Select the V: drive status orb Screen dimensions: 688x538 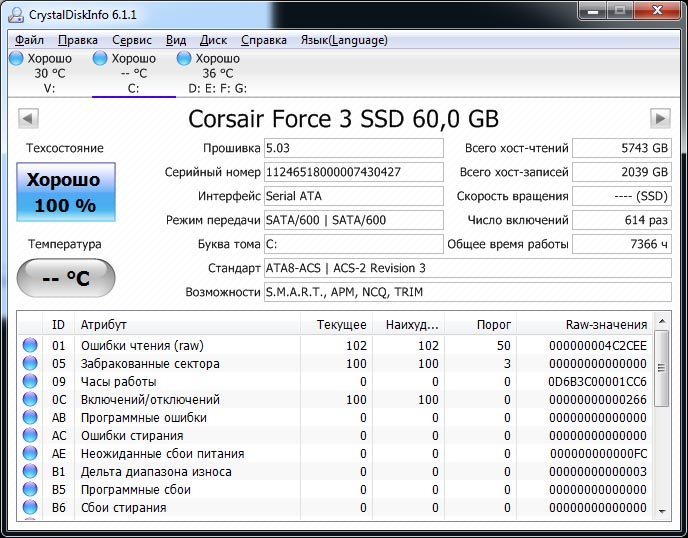16,59
